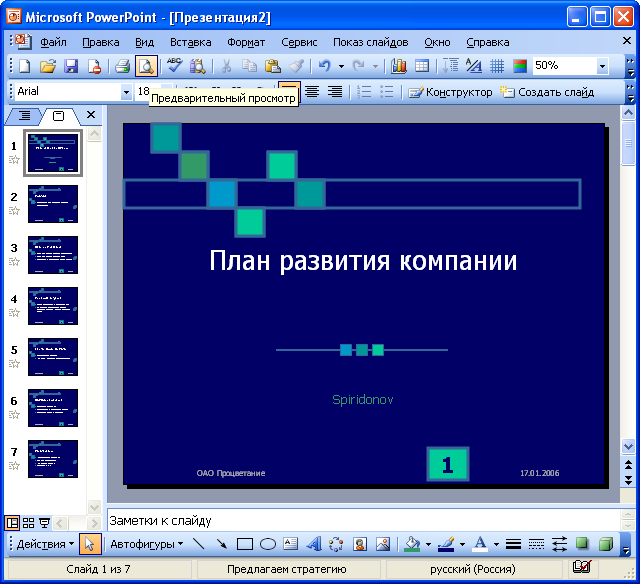Toggle Color/Grayscale view mode
This screenshot has height=584, width=640.
coord(520,66)
